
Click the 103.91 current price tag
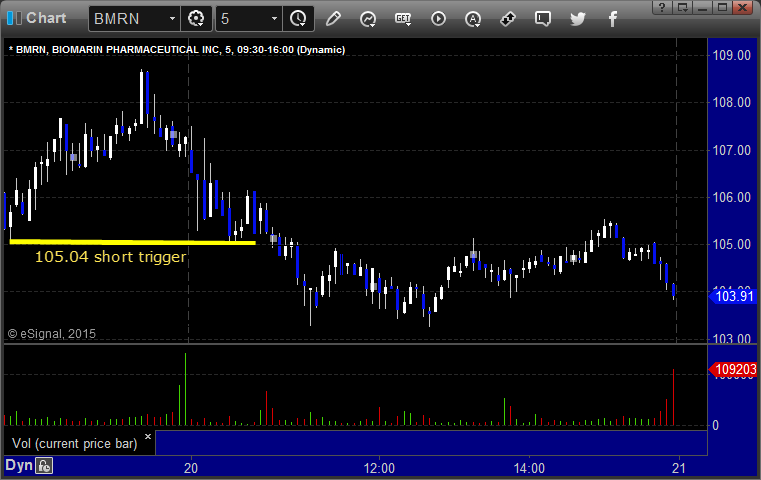pyautogui.click(x=734, y=296)
